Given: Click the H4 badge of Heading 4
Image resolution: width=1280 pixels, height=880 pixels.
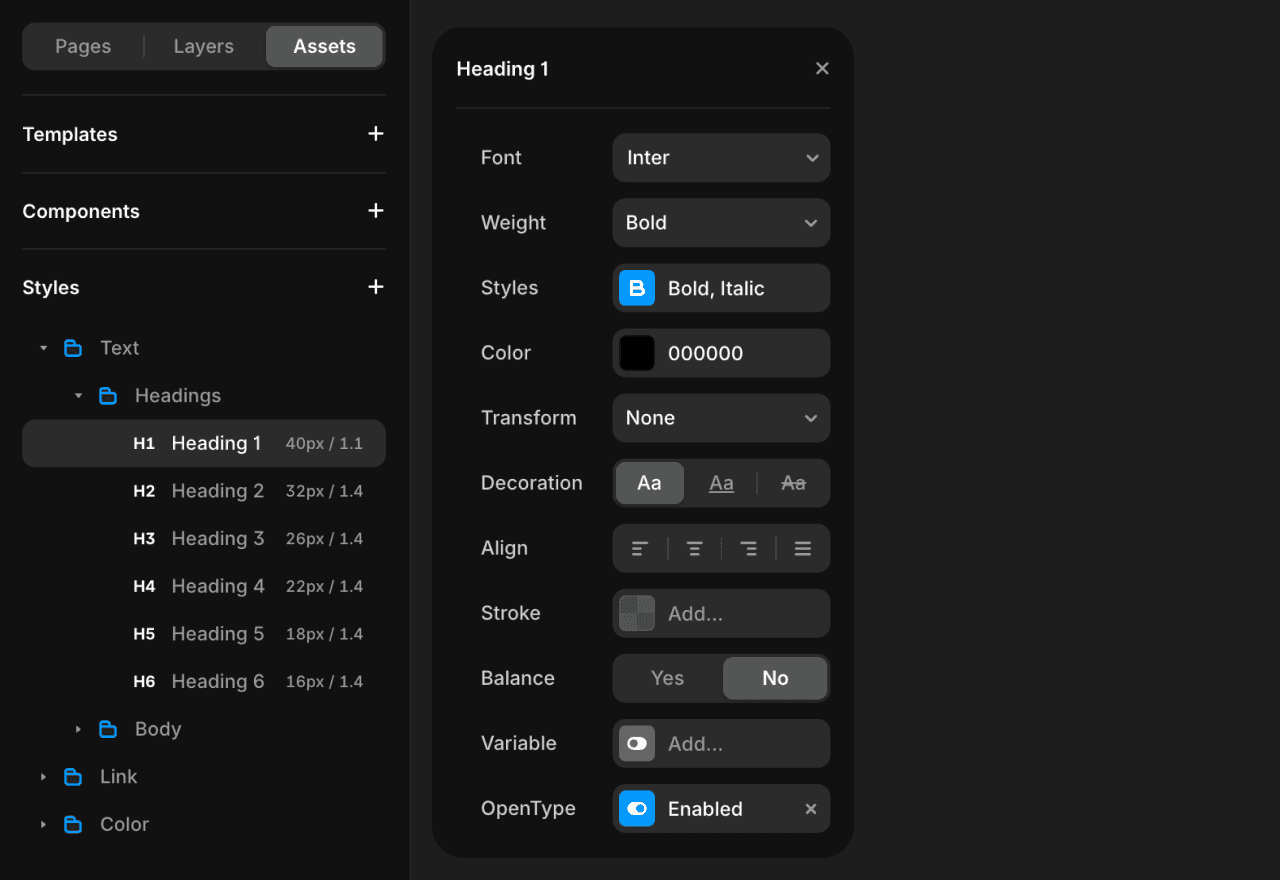Looking at the screenshot, I should click(144, 586).
